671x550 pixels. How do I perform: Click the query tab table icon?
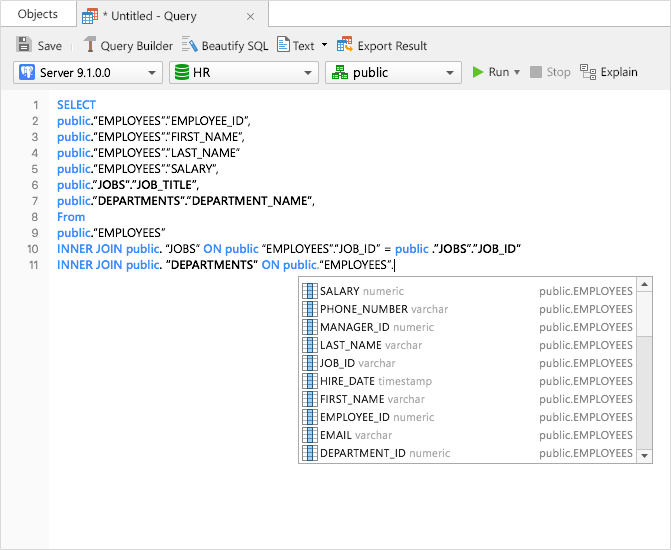90,16
